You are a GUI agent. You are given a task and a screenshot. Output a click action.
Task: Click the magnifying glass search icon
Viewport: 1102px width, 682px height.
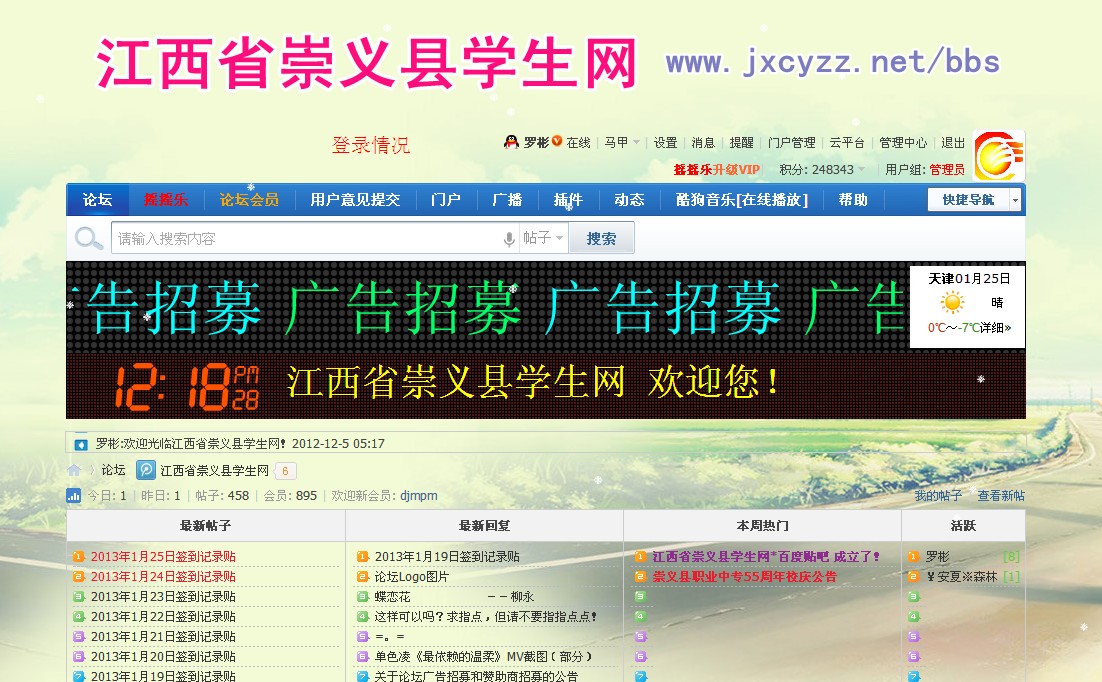click(x=89, y=238)
